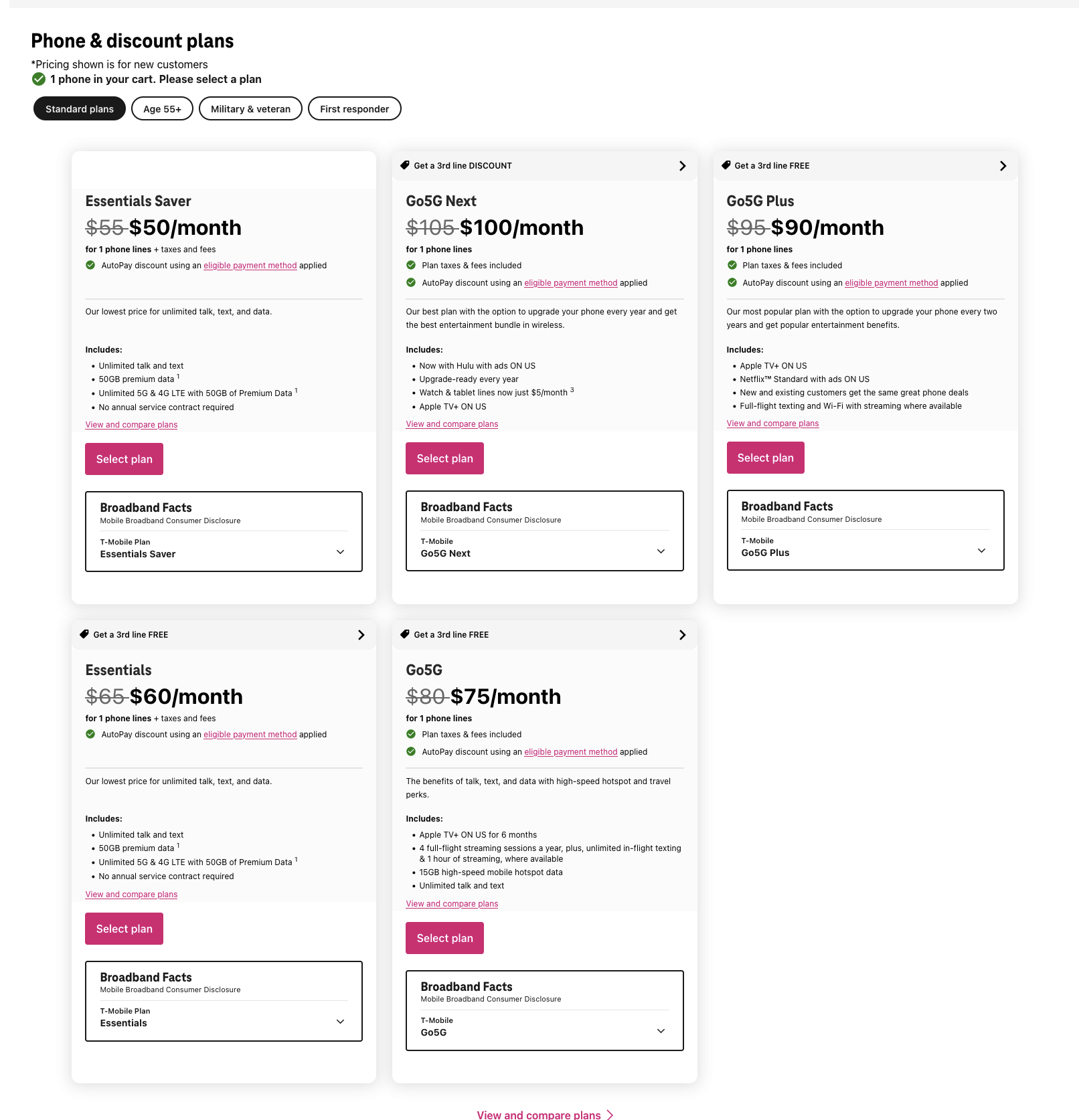Select the Age 55+ plan filter
The image size is (1079, 1120).
tap(162, 108)
